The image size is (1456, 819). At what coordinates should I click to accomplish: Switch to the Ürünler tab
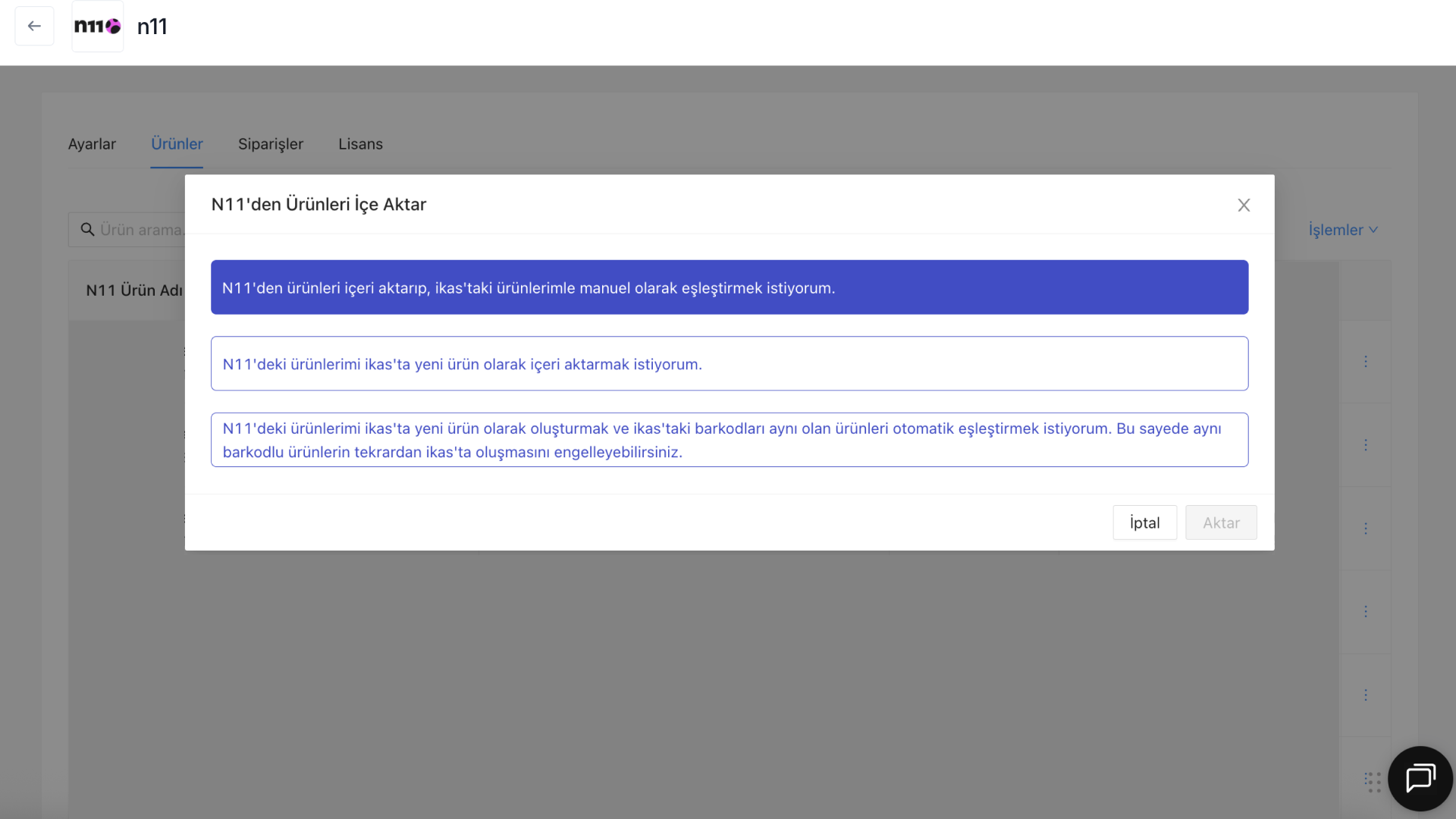177,144
